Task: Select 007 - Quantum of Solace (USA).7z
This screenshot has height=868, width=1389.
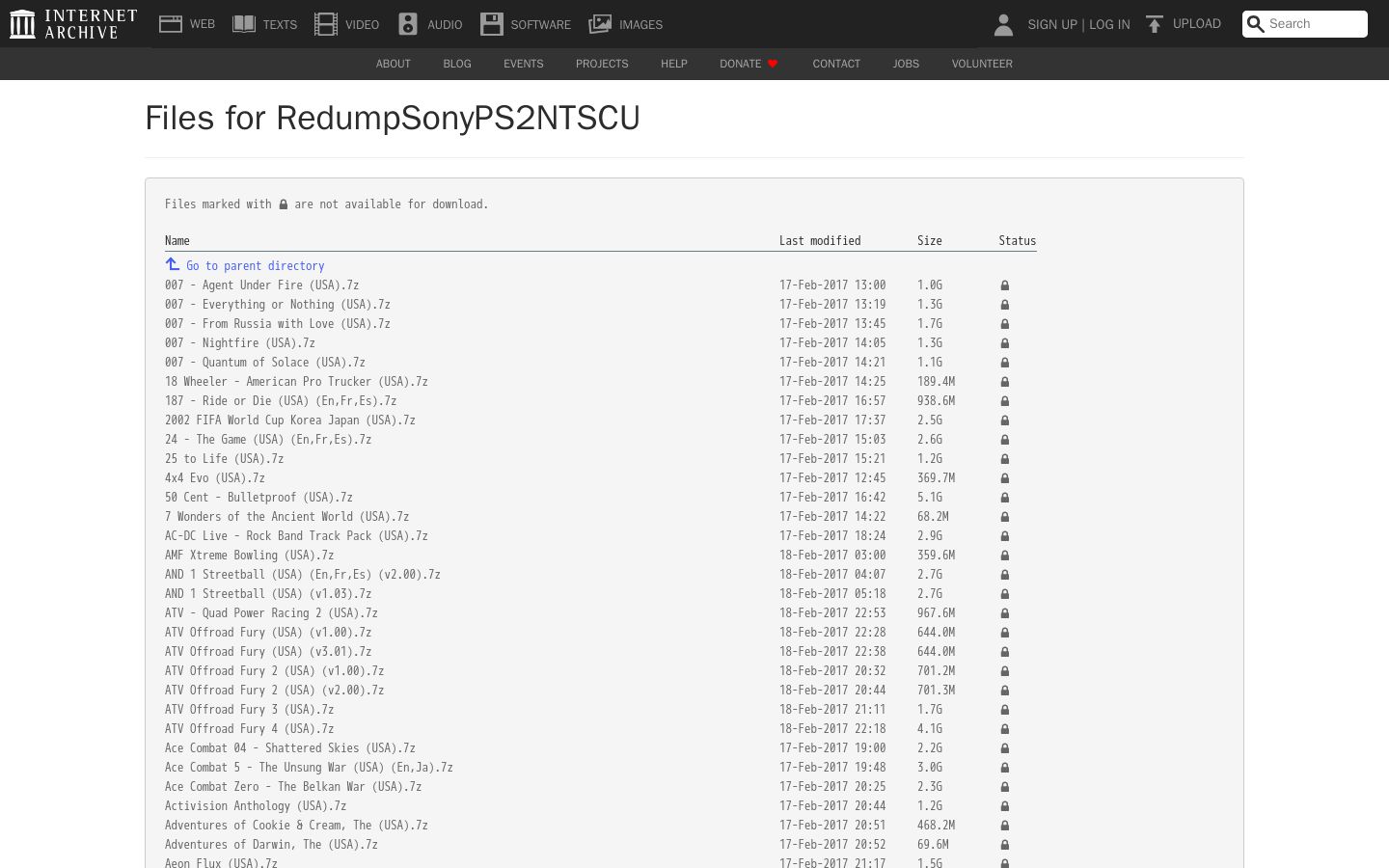Action: (x=265, y=363)
